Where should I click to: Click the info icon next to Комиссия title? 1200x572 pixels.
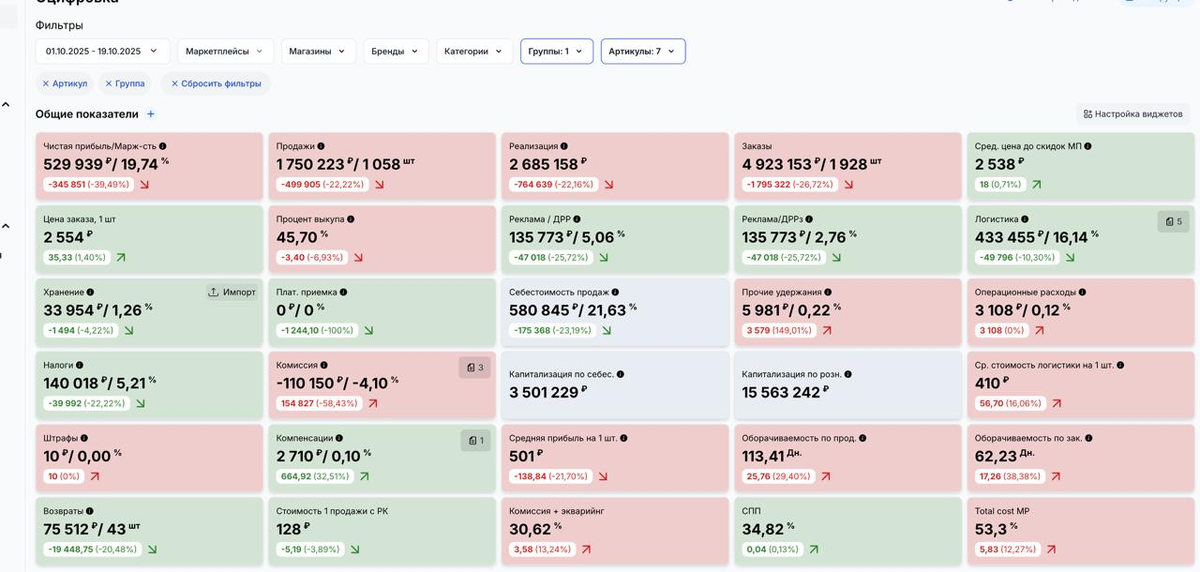coord(325,365)
